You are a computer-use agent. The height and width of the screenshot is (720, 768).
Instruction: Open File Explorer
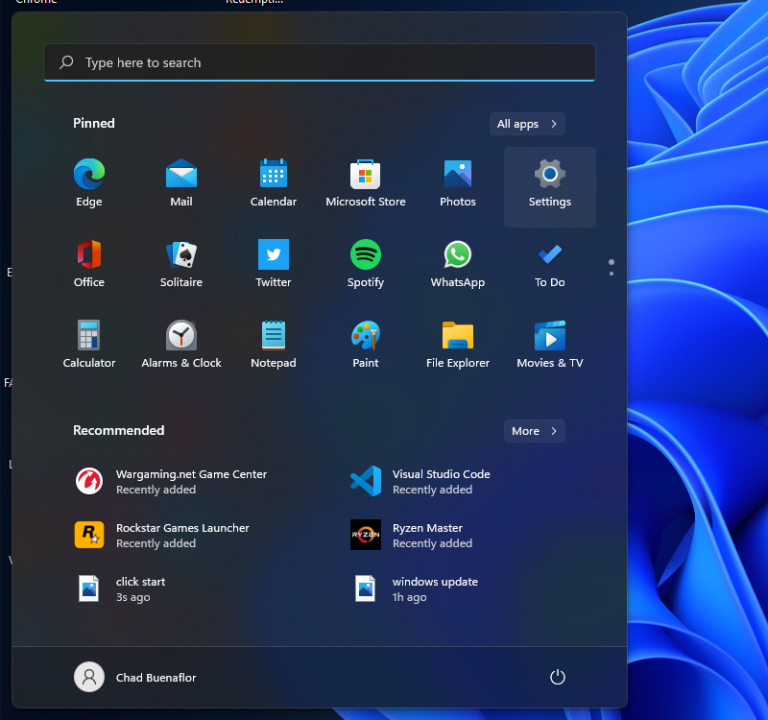tap(457, 344)
